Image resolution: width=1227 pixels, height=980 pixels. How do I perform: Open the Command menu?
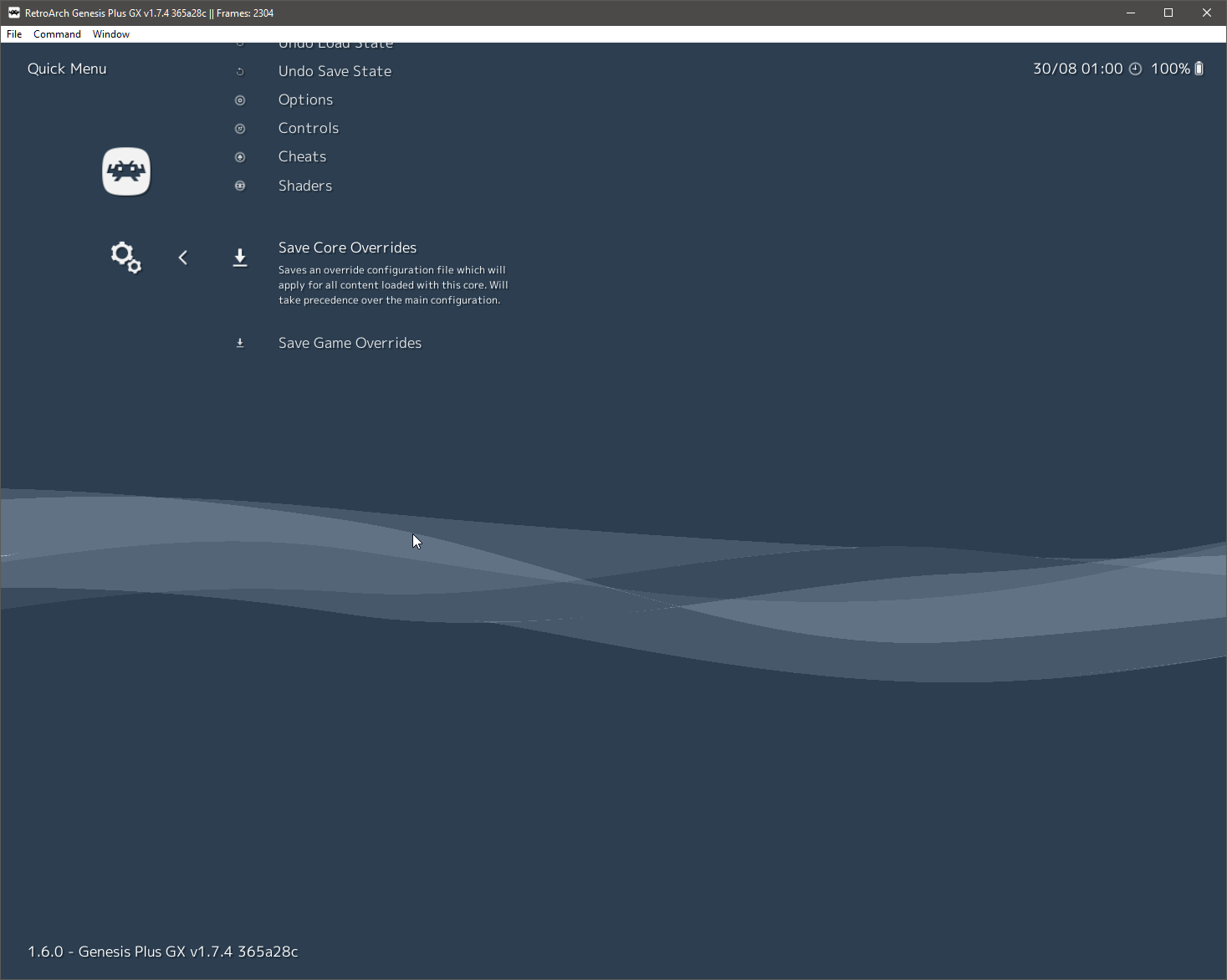tap(57, 34)
